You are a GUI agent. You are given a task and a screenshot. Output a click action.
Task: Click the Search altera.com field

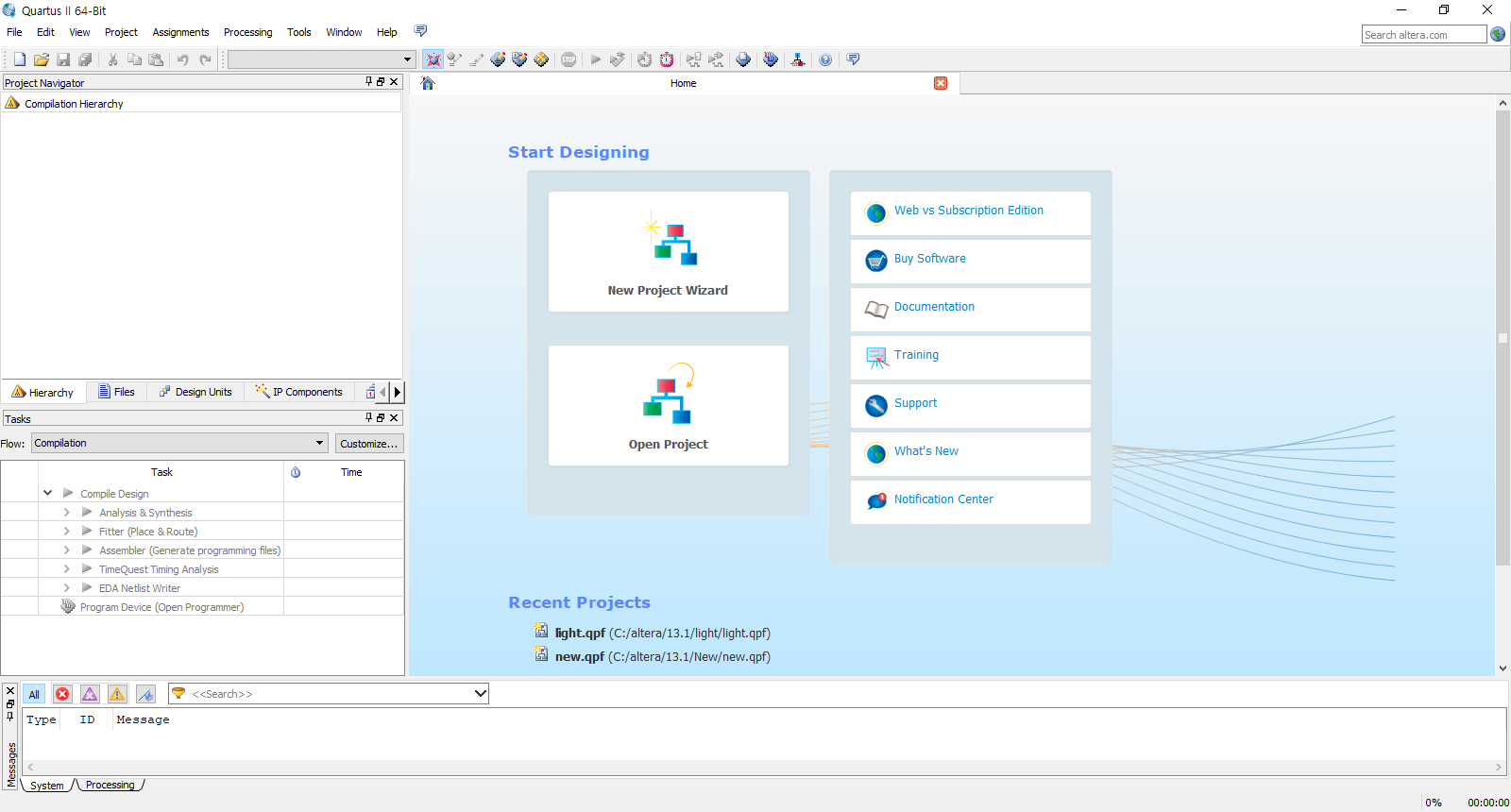tap(1424, 35)
